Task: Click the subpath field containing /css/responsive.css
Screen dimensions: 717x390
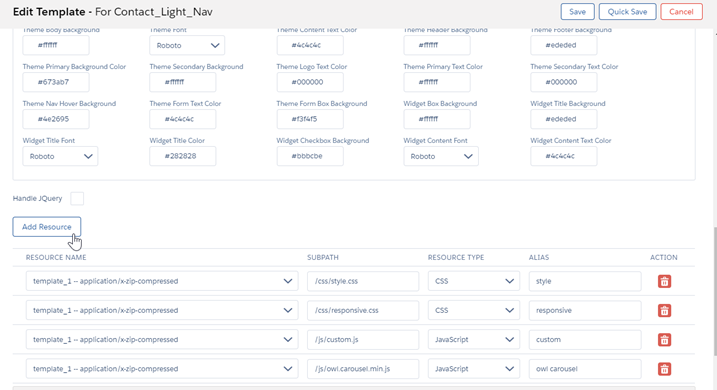Action: (x=363, y=310)
